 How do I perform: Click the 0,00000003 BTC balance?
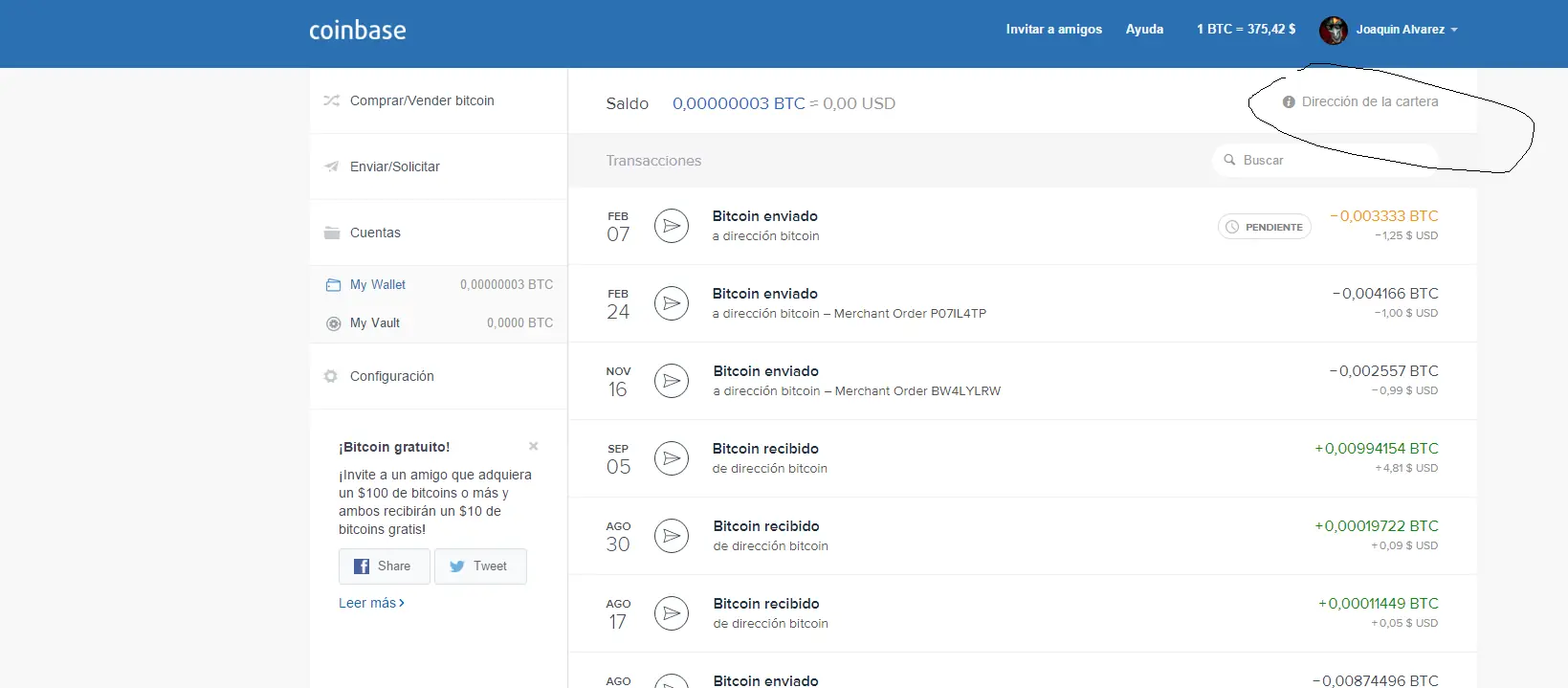(x=739, y=103)
